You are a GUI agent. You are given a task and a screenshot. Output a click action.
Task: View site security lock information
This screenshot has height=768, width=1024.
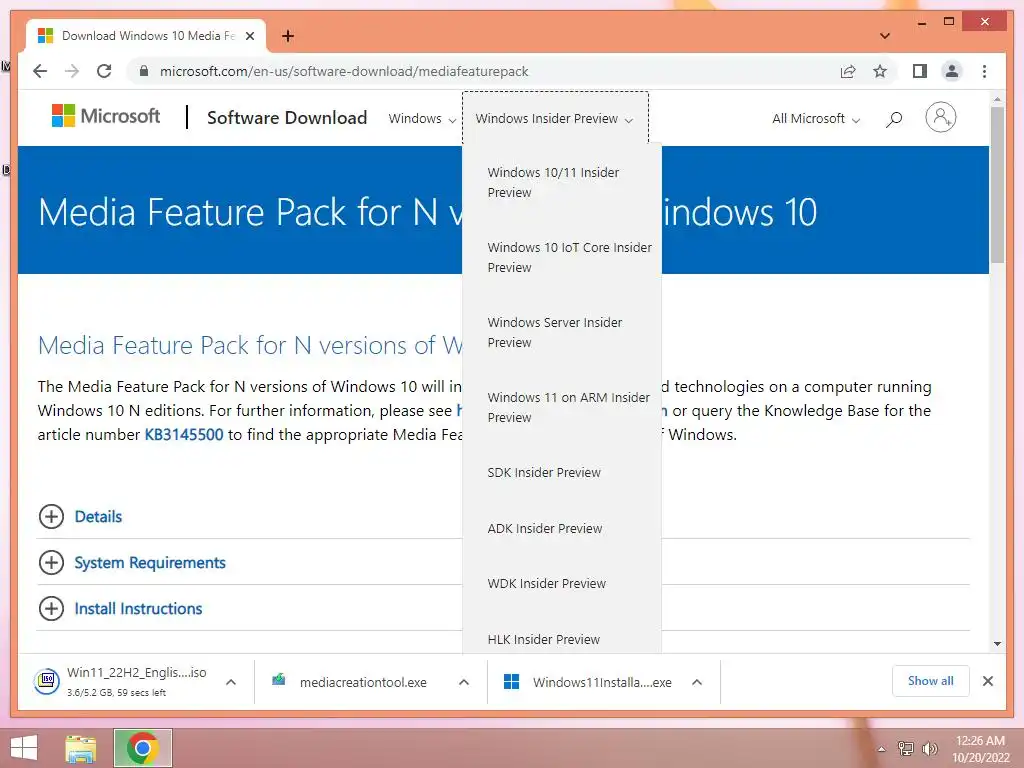144,71
